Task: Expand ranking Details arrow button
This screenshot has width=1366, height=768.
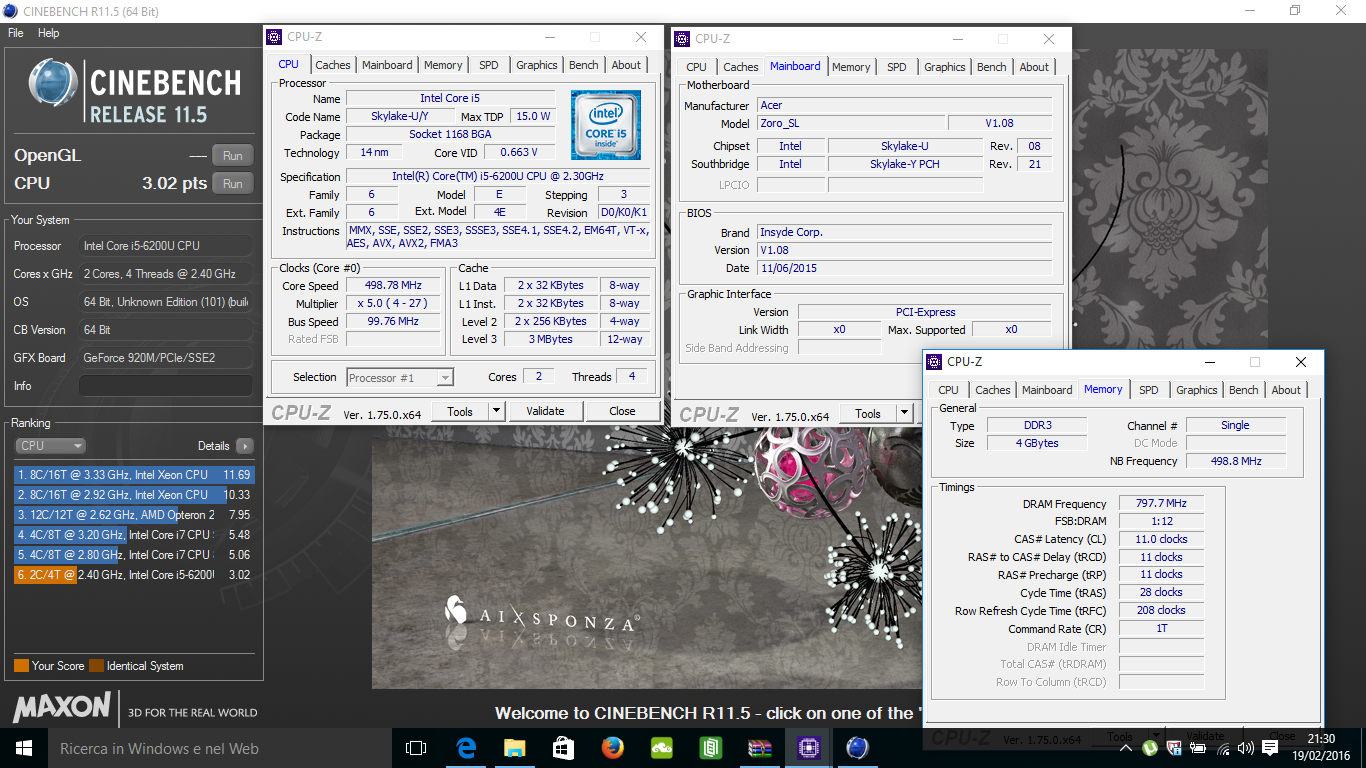Action: pos(244,446)
